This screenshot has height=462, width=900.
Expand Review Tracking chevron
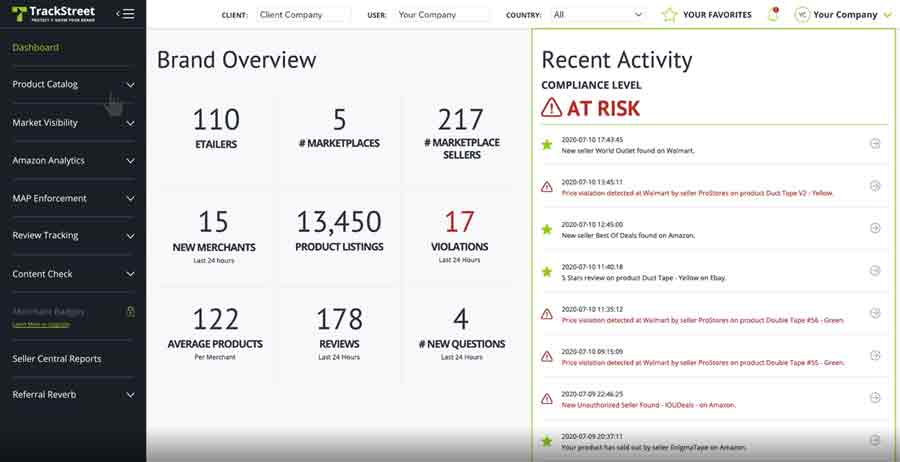(x=130, y=236)
